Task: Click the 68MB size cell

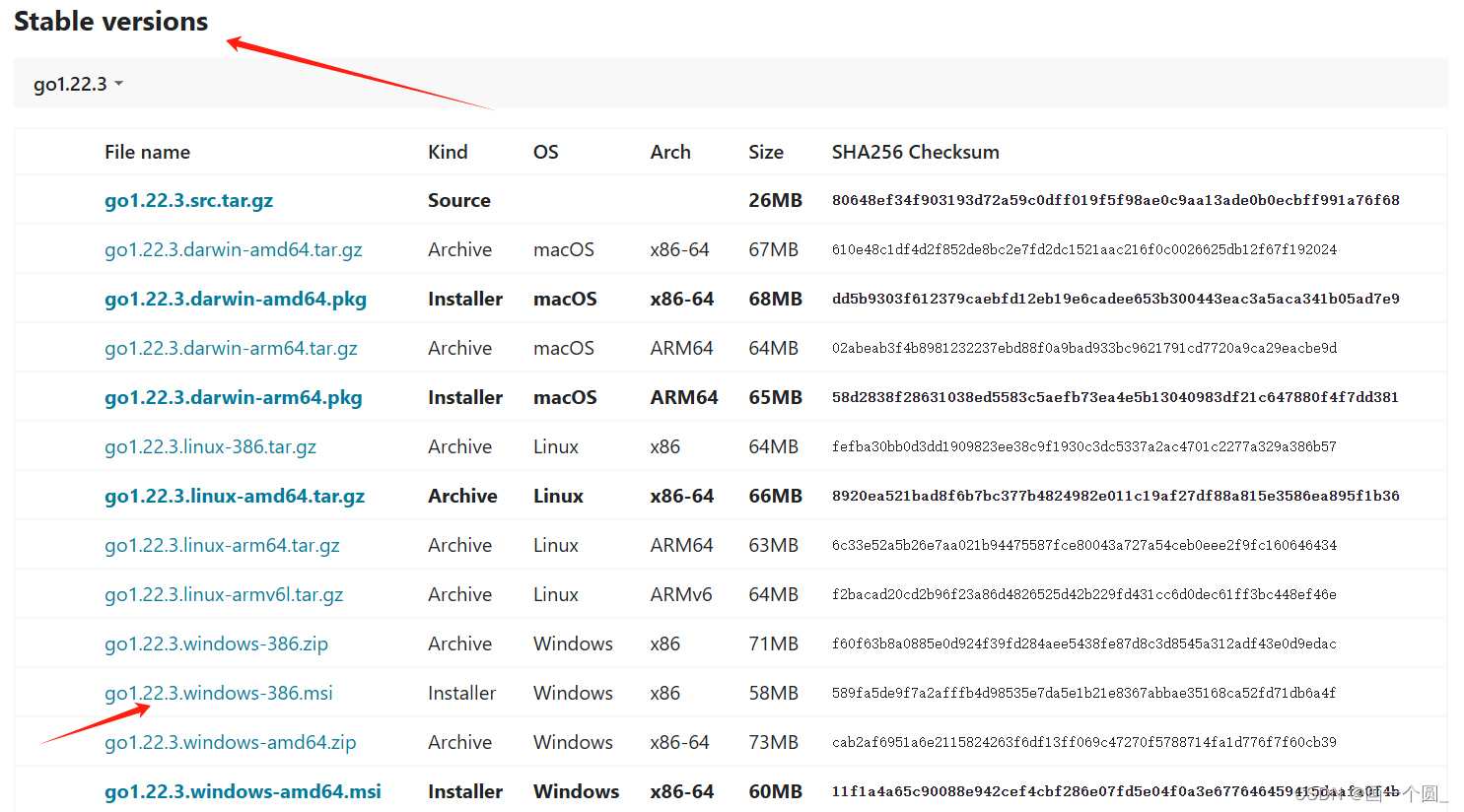Action: click(775, 299)
